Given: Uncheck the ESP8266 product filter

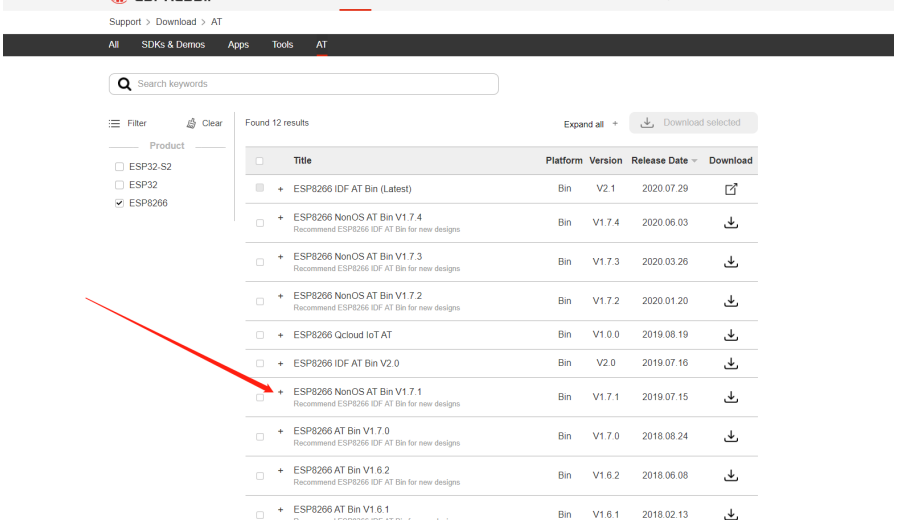Looking at the screenshot, I should click(x=120, y=203).
